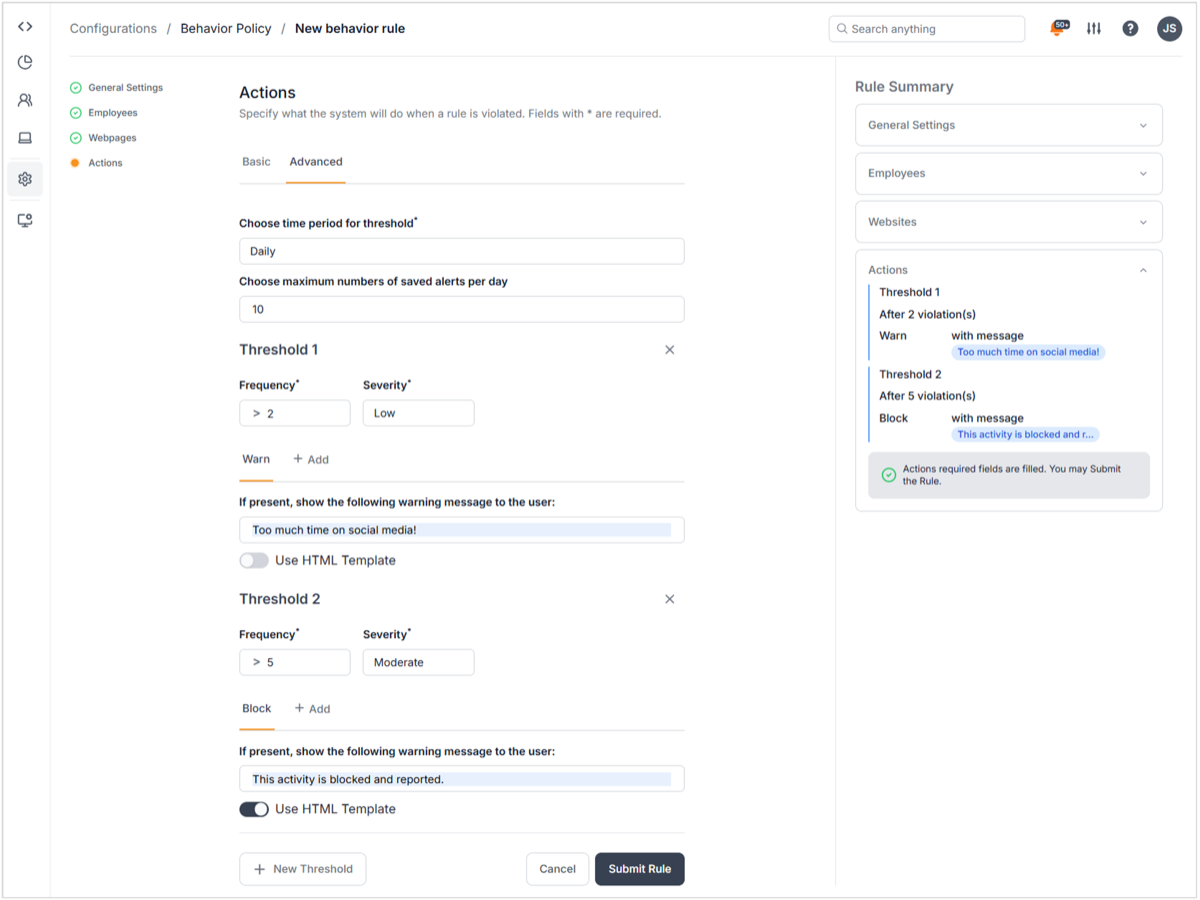This screenshot has height=900, width=1200.
Task: Remove Threshold 1 with its X icon
Action: [670, 350]
